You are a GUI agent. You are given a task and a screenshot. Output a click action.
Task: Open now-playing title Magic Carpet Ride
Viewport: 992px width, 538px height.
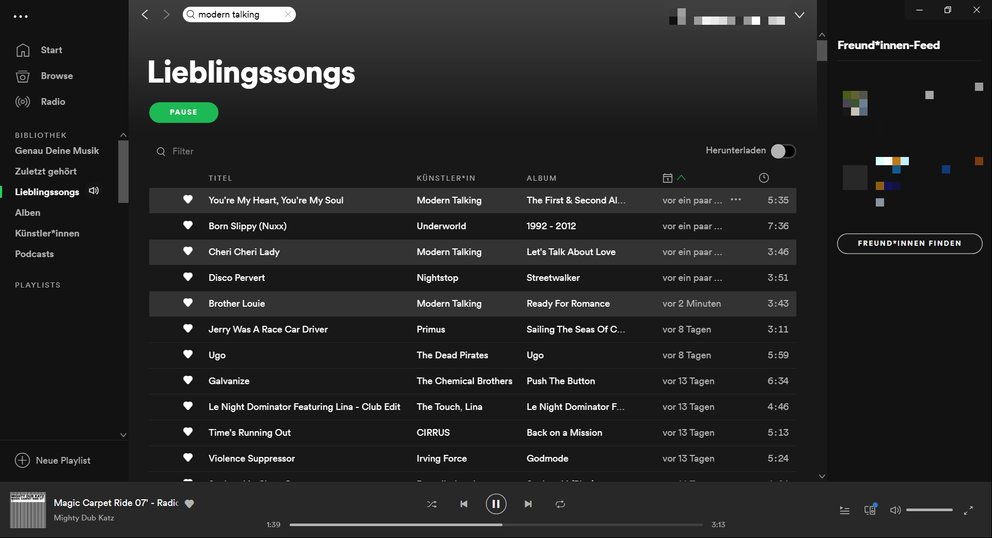116,503
